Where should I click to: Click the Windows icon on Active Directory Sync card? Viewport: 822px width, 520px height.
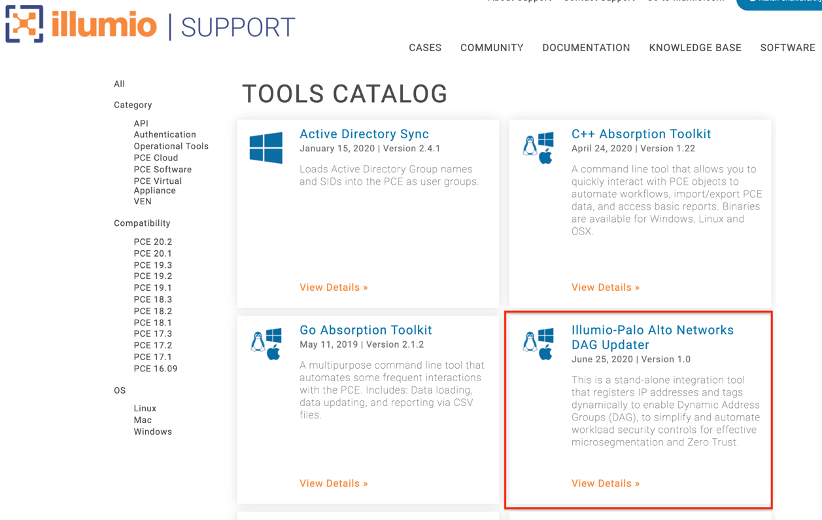(x=266, y=148)
